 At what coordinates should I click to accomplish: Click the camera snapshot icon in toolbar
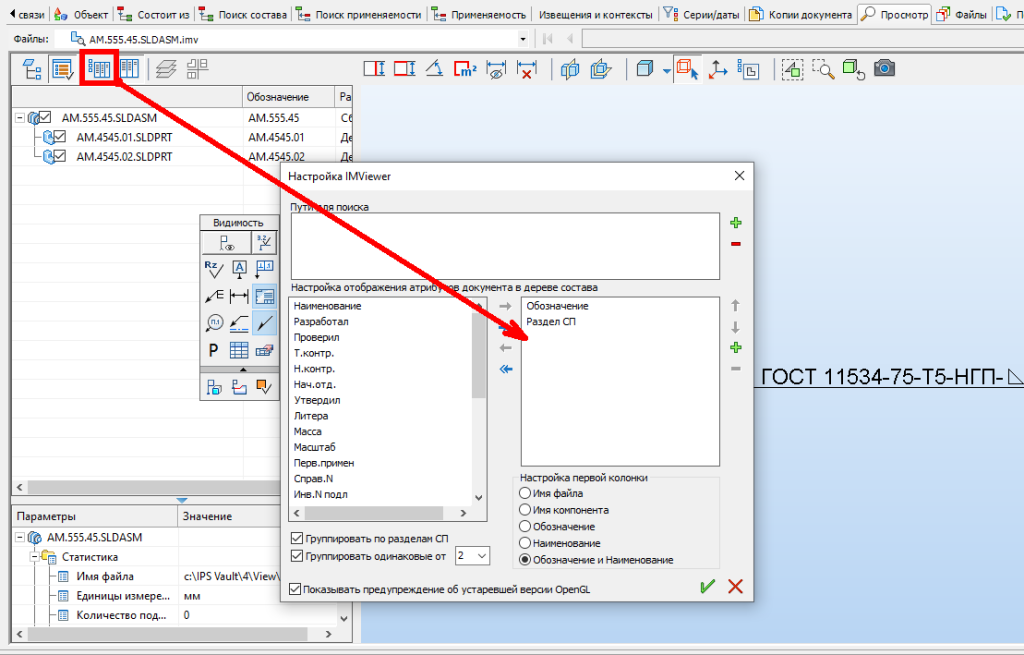884,69
